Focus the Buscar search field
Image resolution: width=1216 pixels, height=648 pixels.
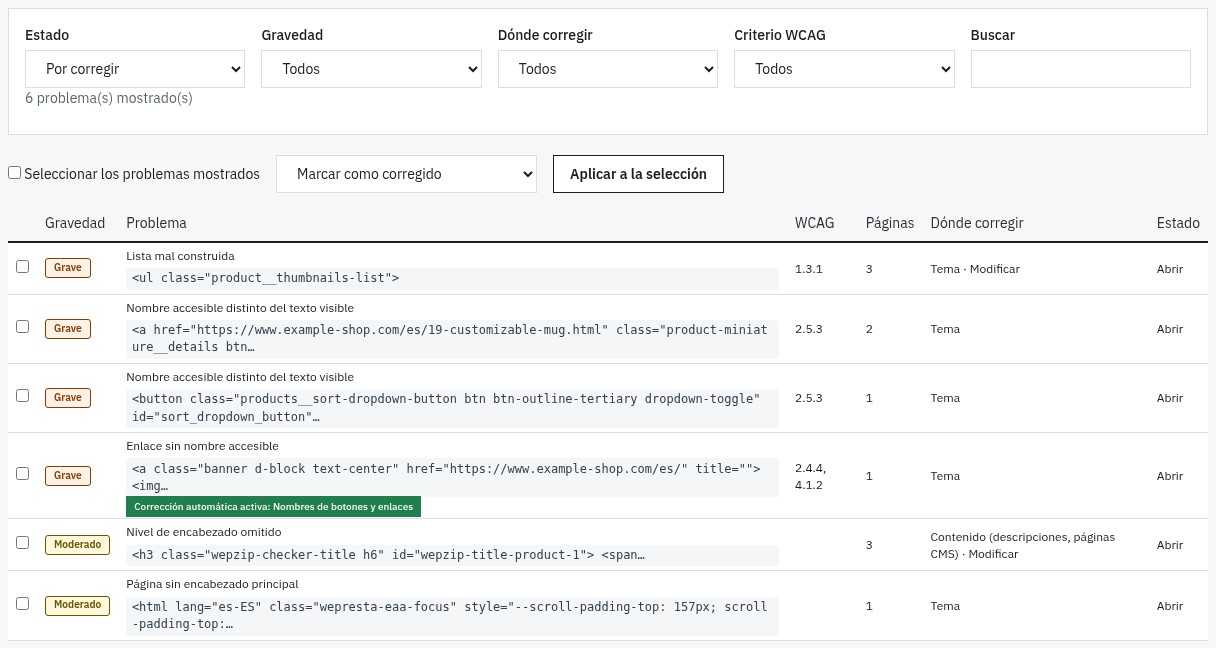coord(1081,69)
